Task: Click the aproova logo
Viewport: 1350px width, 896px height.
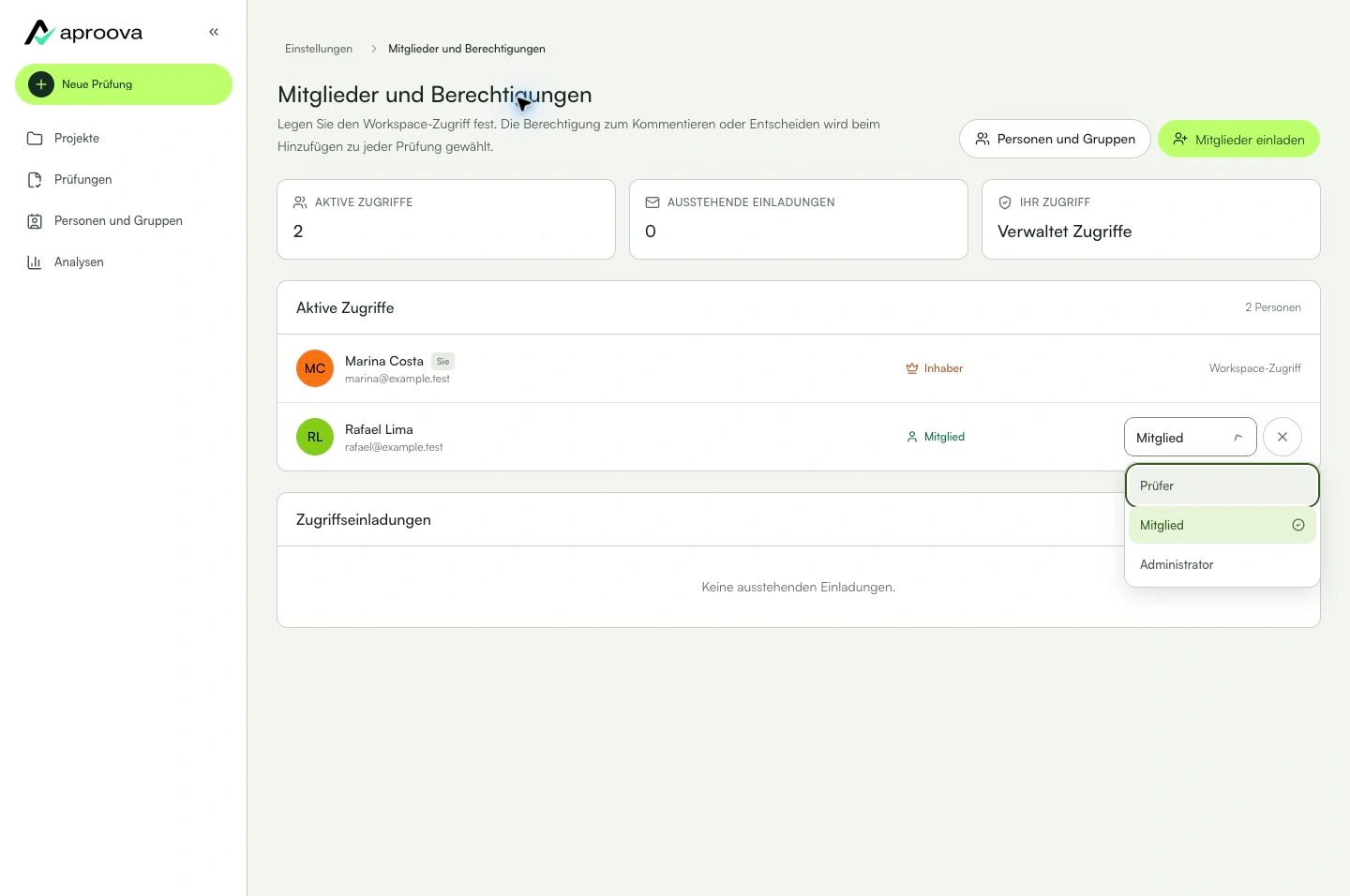Action: pos(83,33)
